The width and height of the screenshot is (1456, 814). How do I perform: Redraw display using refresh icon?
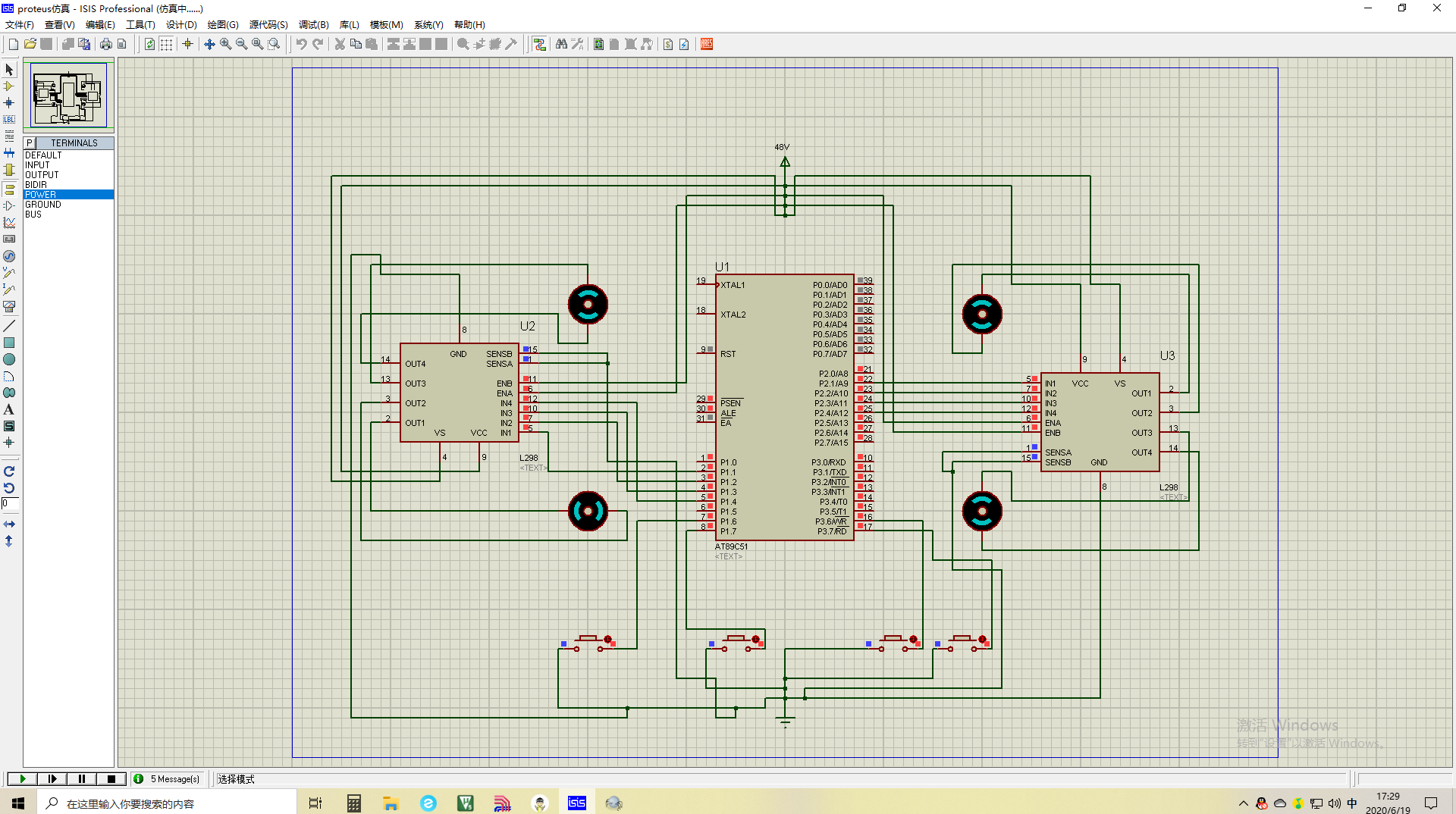pyautogui.click(x=149, y=44)
